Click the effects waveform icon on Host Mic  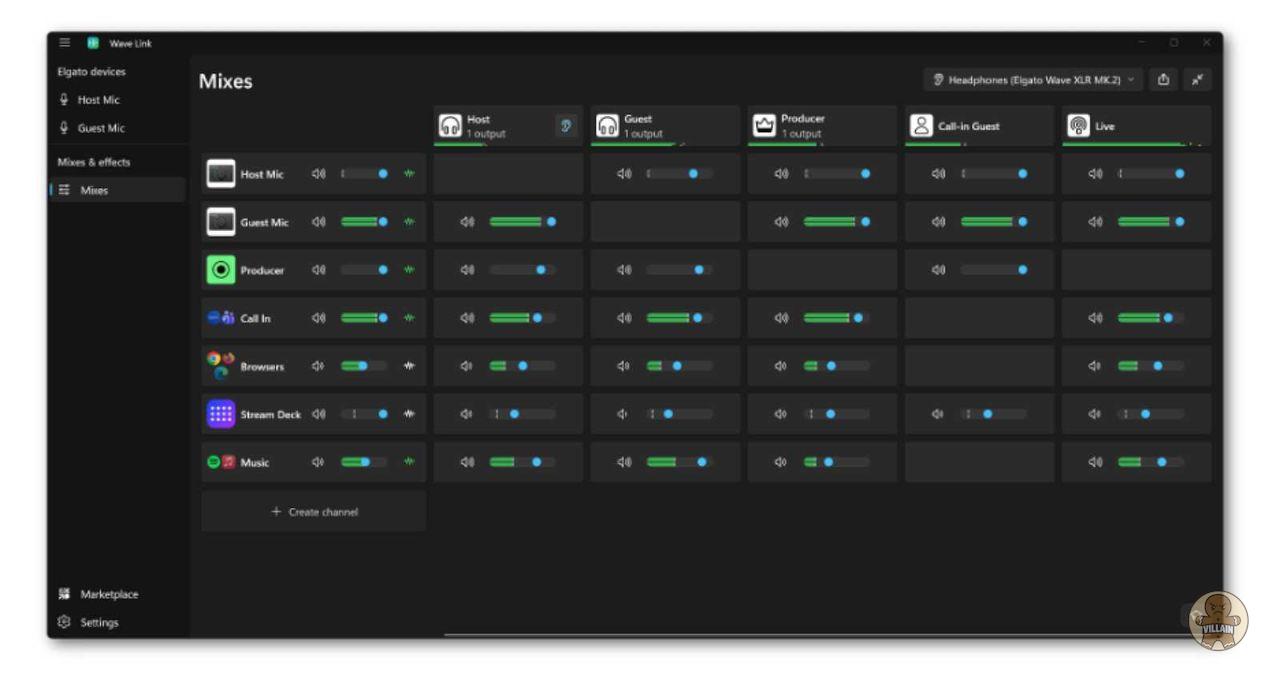(409, 174)
